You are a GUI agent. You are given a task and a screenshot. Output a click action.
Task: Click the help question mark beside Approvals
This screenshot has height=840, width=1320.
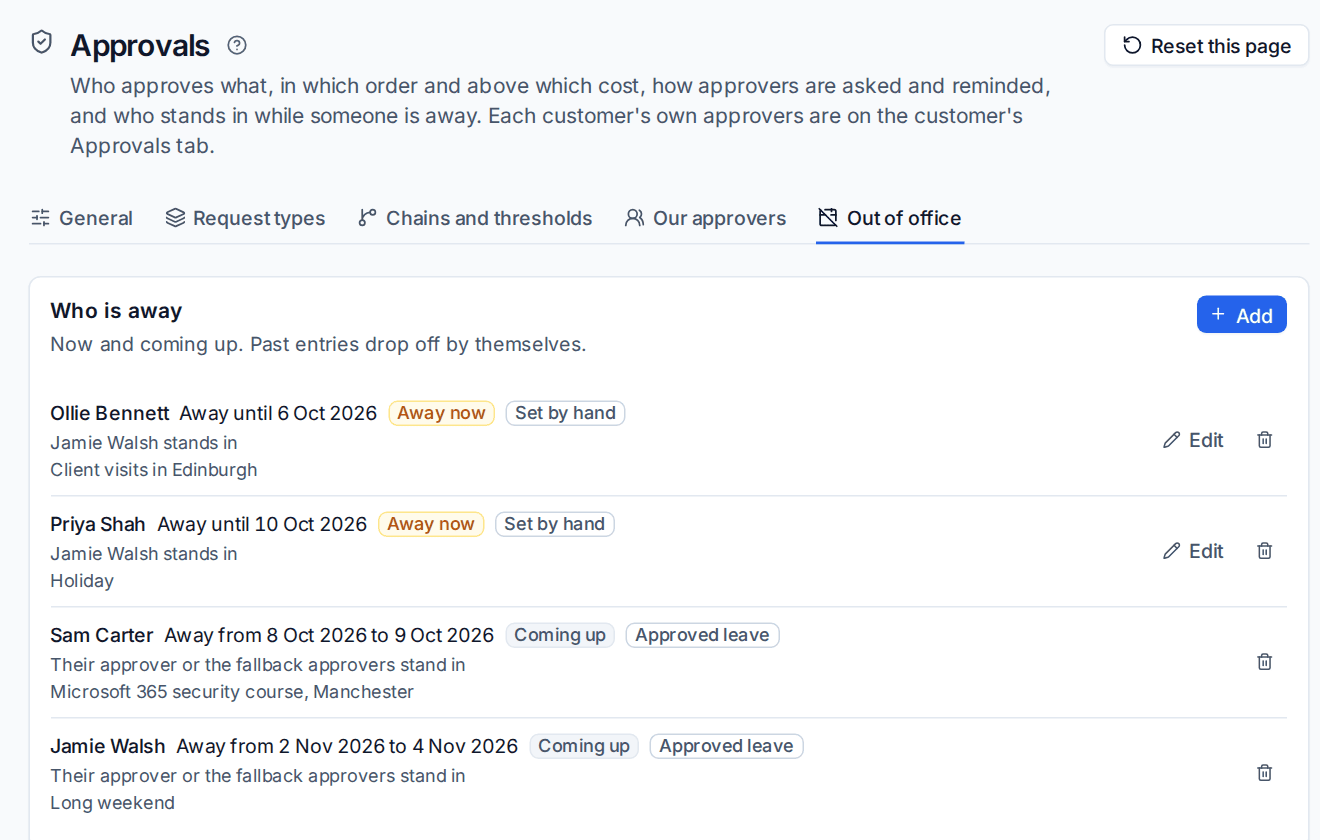coord(237,45)
